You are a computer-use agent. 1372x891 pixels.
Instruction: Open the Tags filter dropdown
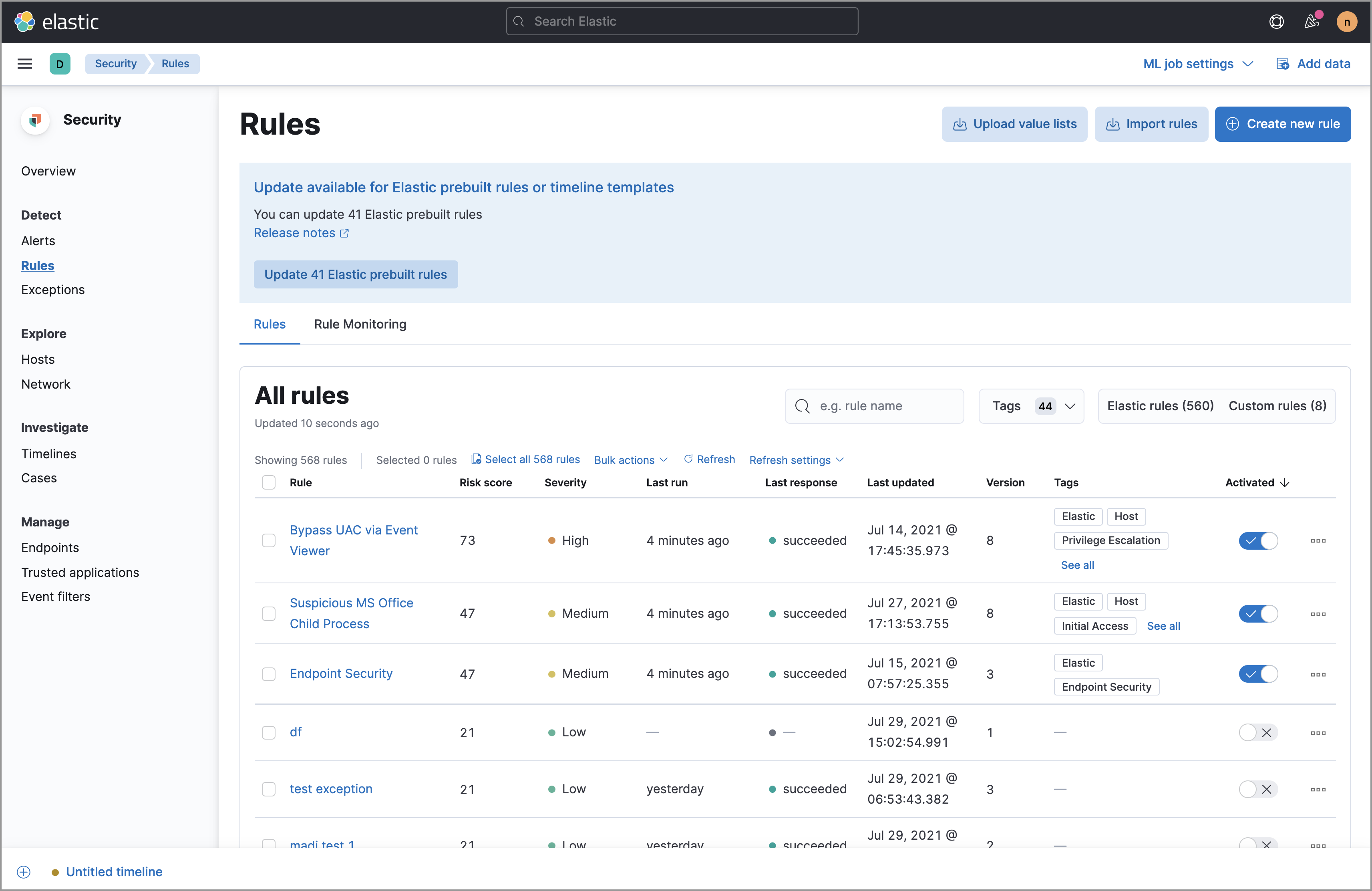1031,405
